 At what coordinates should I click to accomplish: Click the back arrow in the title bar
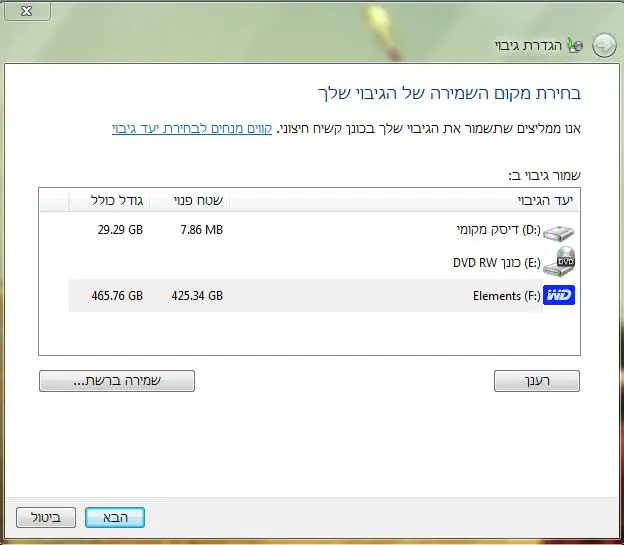(x=604, y=45)
